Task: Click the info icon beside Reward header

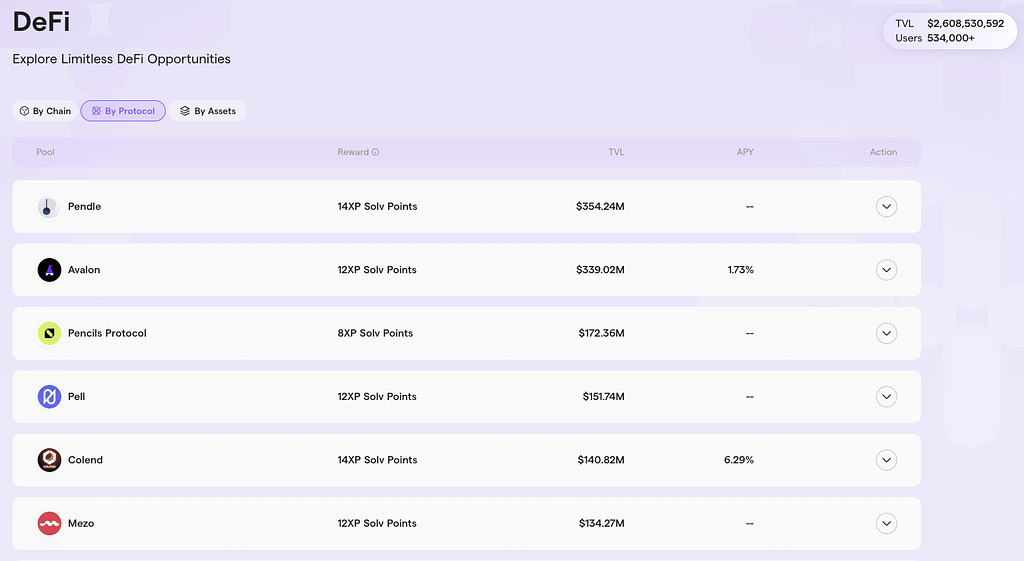Action: point(376,153)
